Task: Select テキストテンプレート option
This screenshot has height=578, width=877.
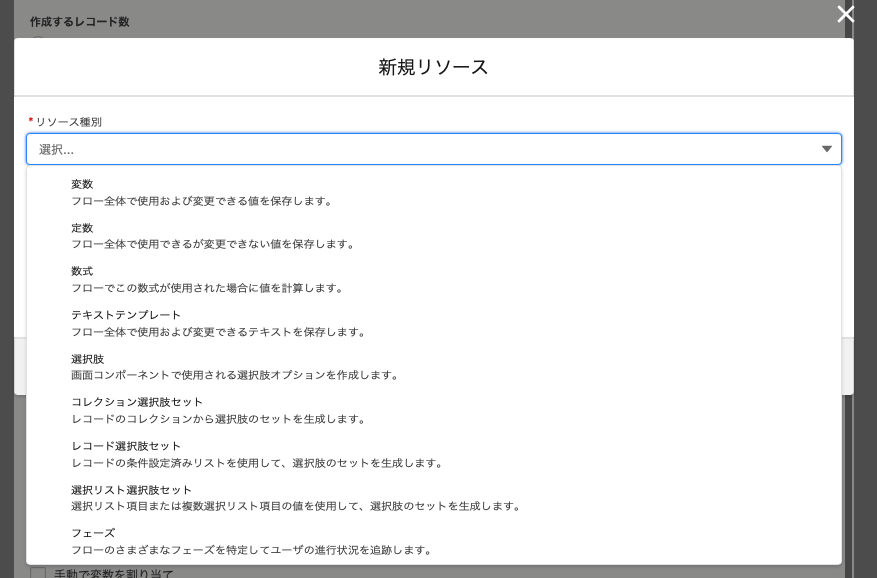Action: coord(433,323)
